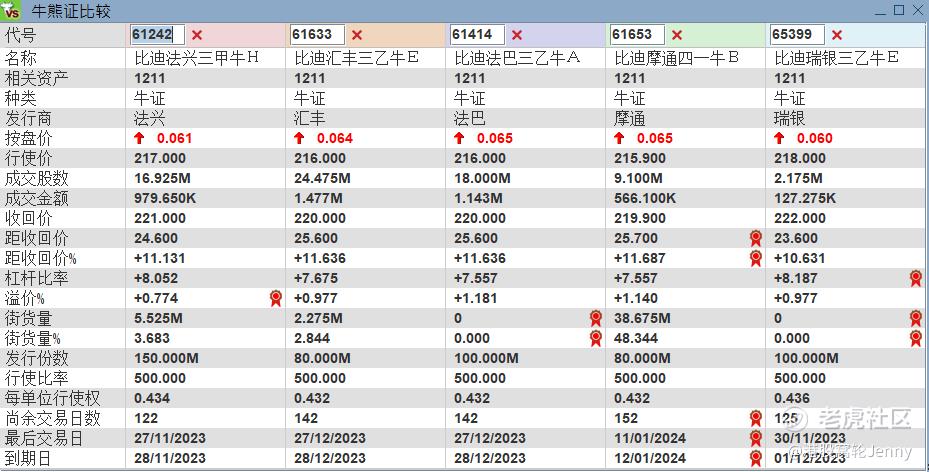Click red up arrow beside price 0.061
Viewport: 929px width, 472px height.
[139, 138]
